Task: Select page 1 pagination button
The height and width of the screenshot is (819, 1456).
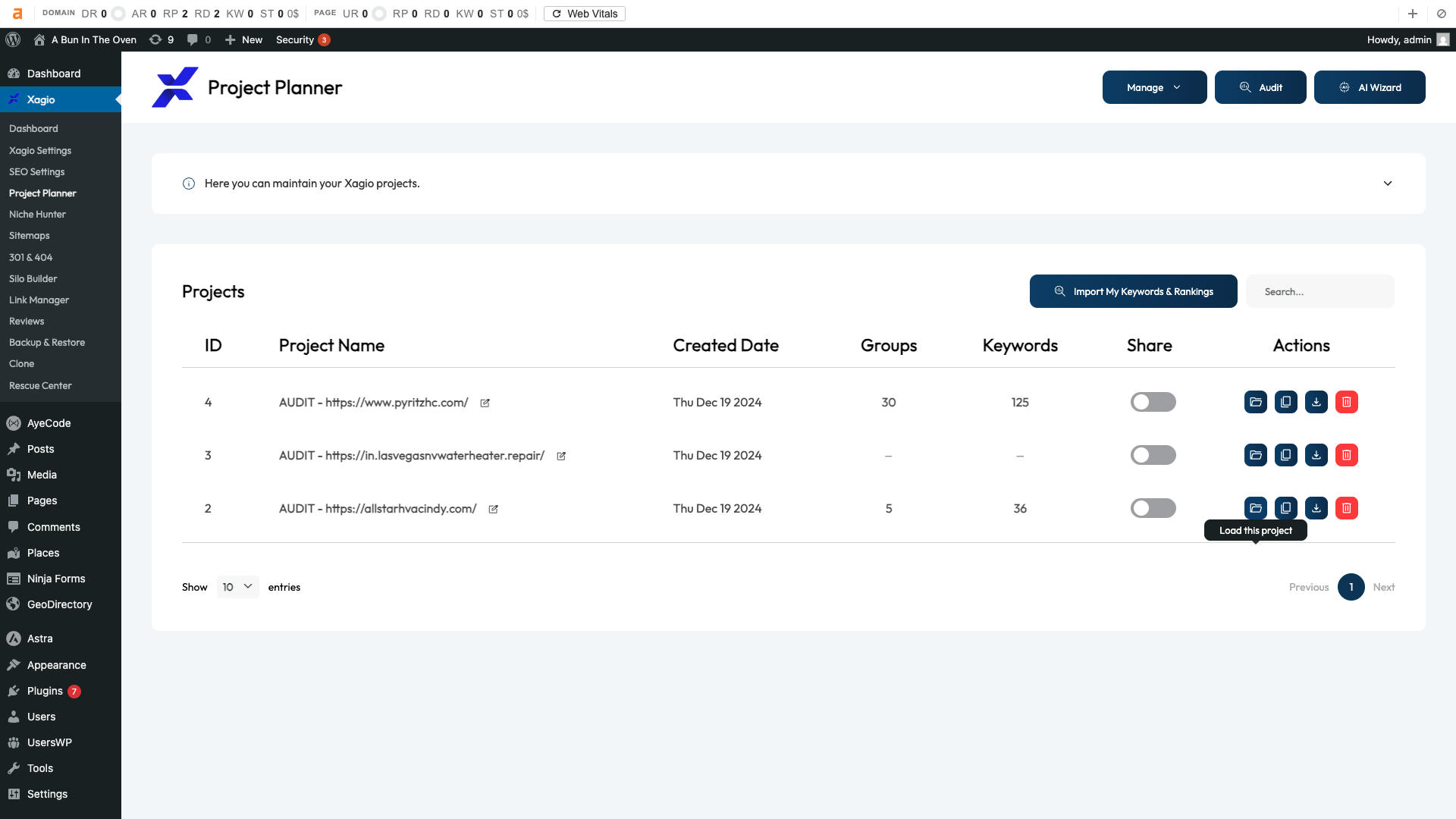Action: pos(1351,587)
